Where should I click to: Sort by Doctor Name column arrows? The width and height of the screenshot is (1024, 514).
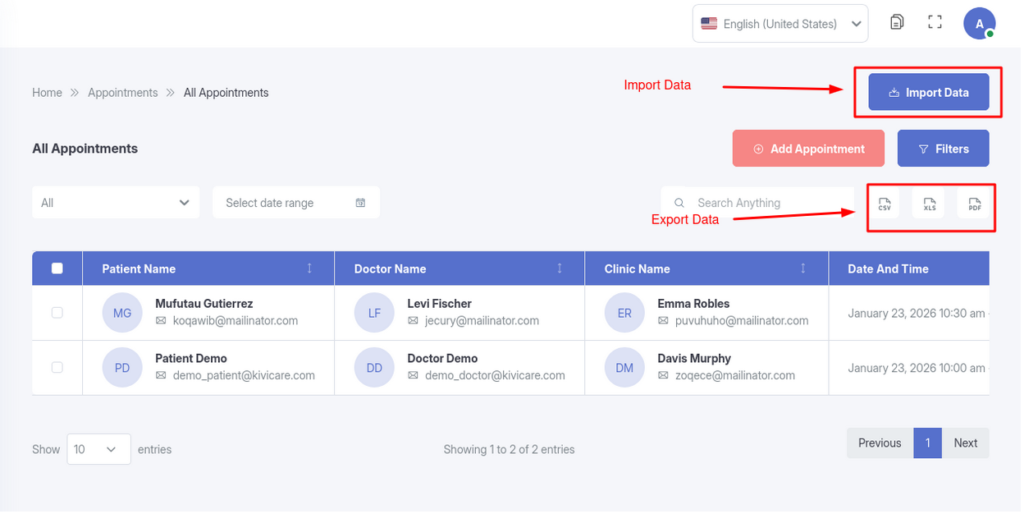click(559, 269)
